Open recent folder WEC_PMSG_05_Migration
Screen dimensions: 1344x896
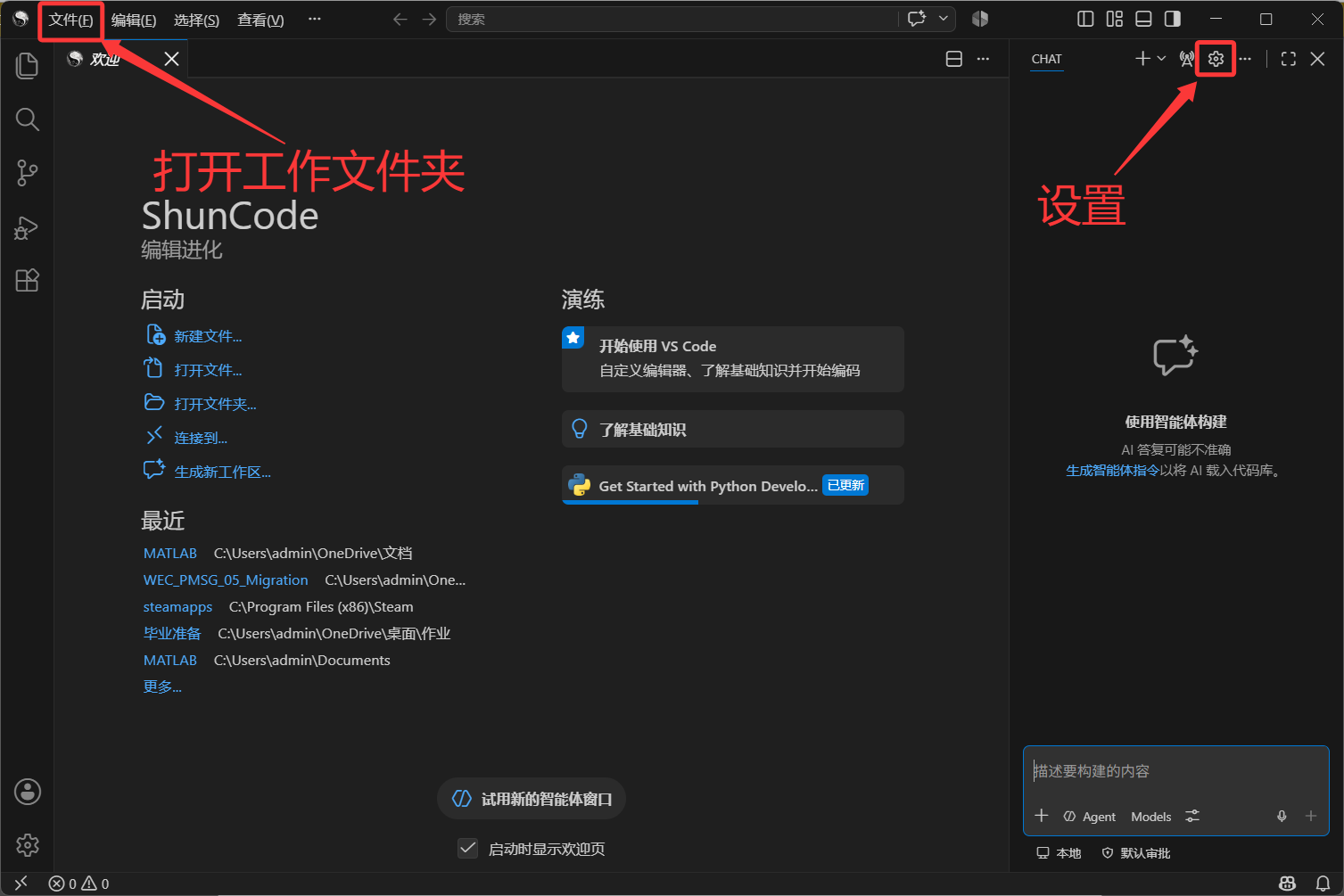coord(226,580)
